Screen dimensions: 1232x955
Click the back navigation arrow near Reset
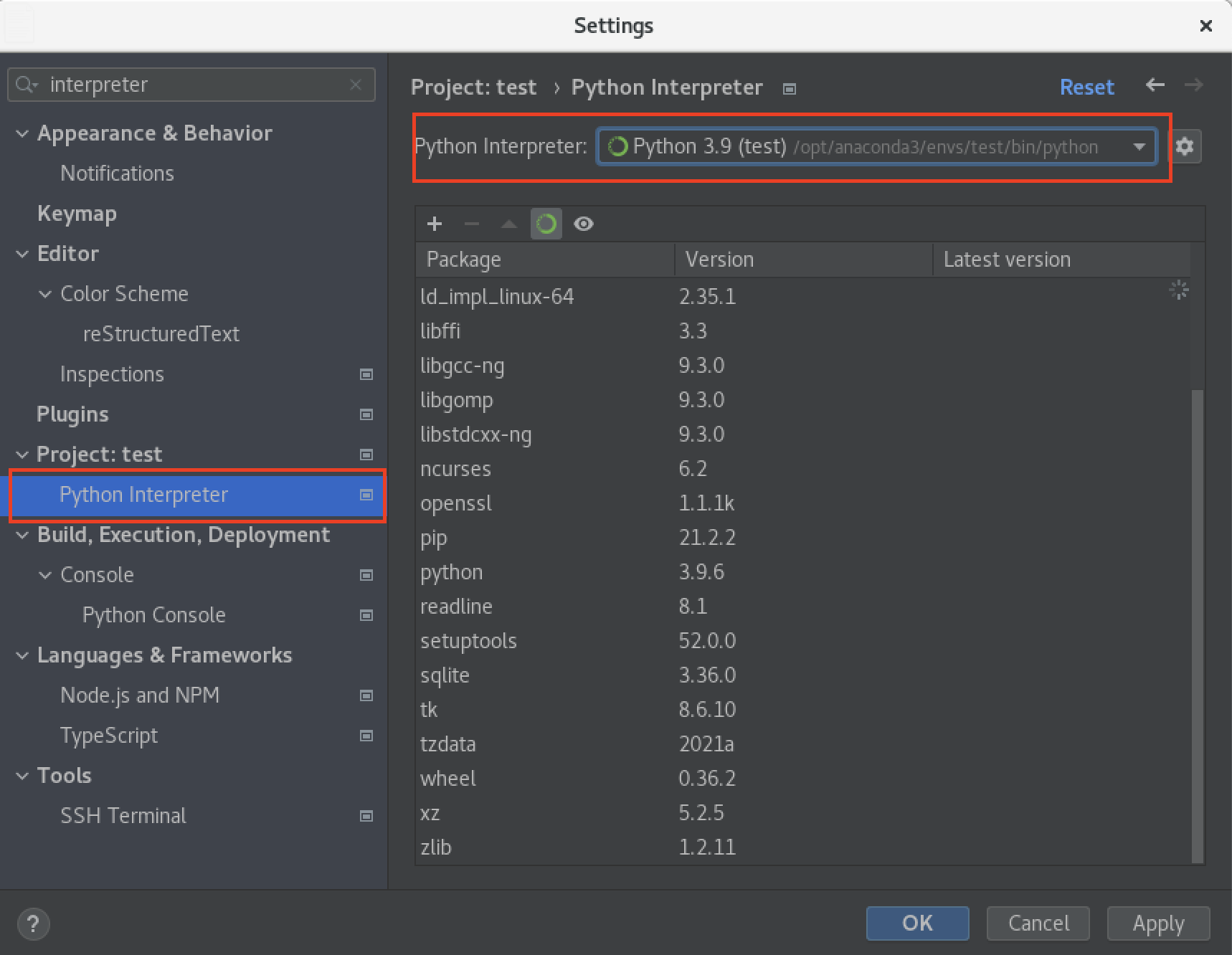pyautogui.click(x=1155, y=85)
